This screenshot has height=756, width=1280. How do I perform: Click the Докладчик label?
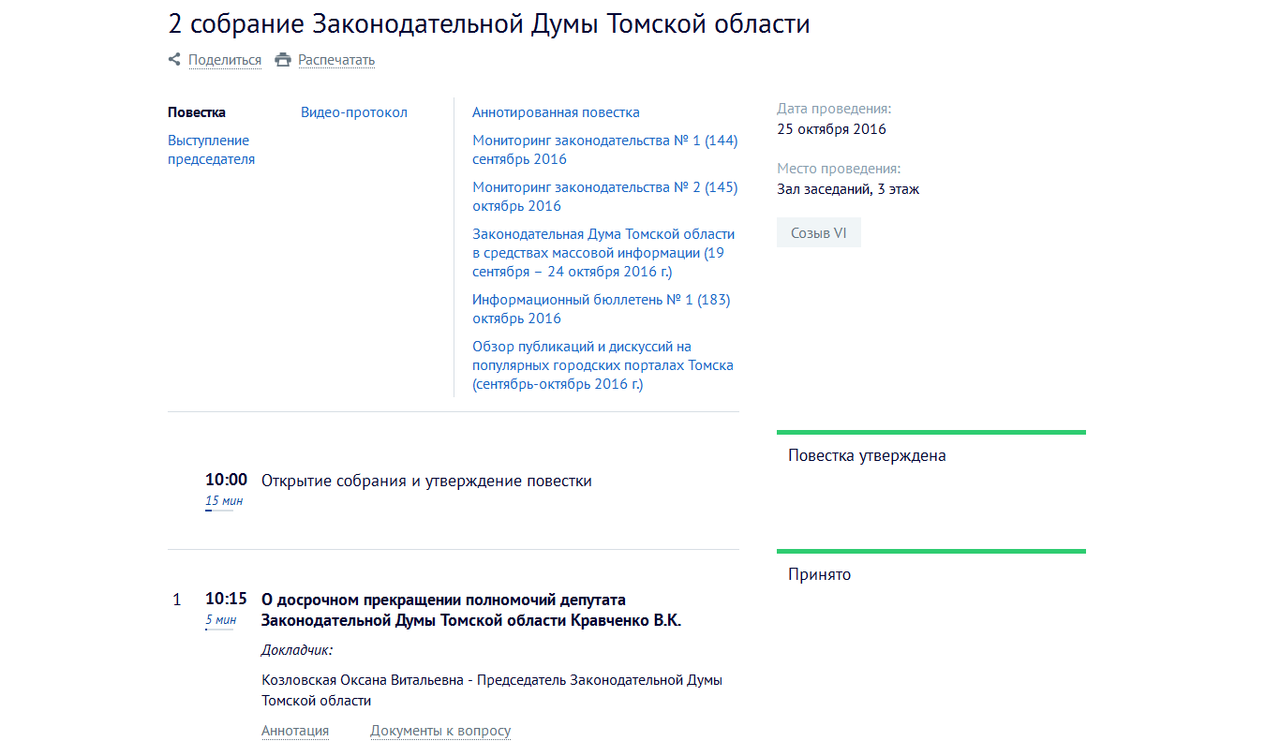(x=297, y=651)
